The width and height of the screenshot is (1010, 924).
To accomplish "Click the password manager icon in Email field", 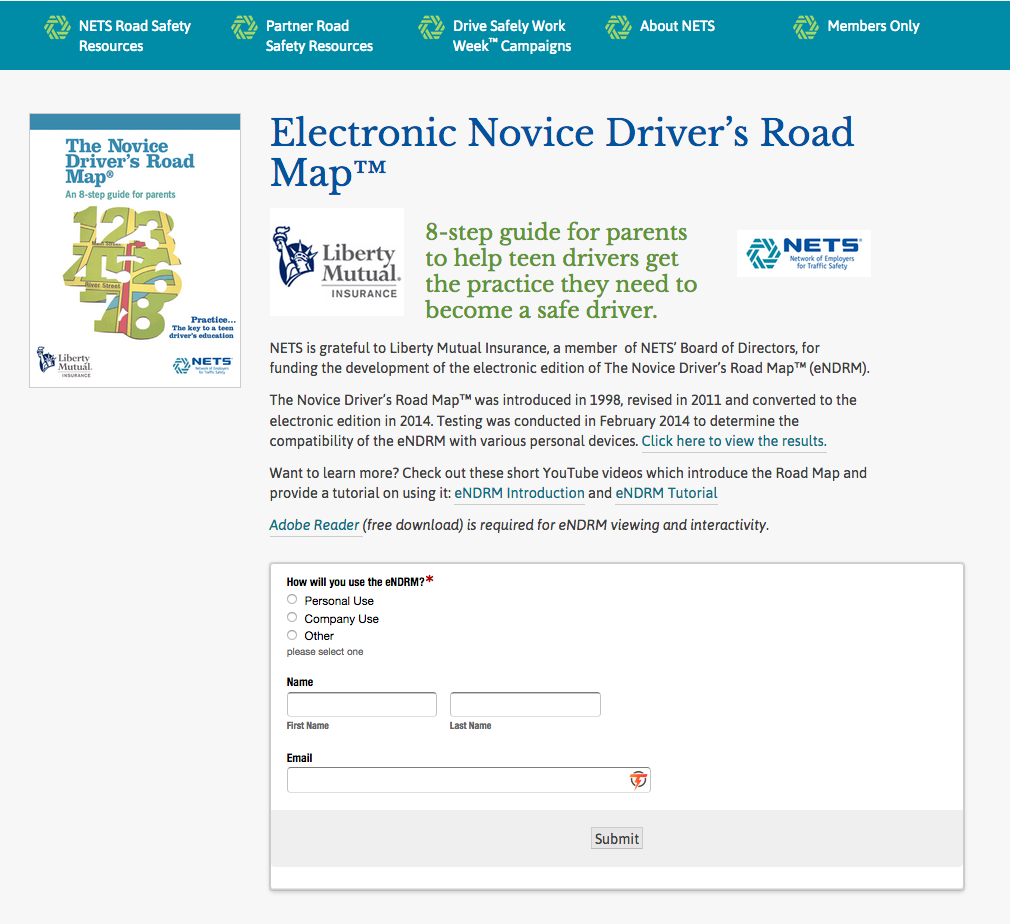I will coord(637,780).
